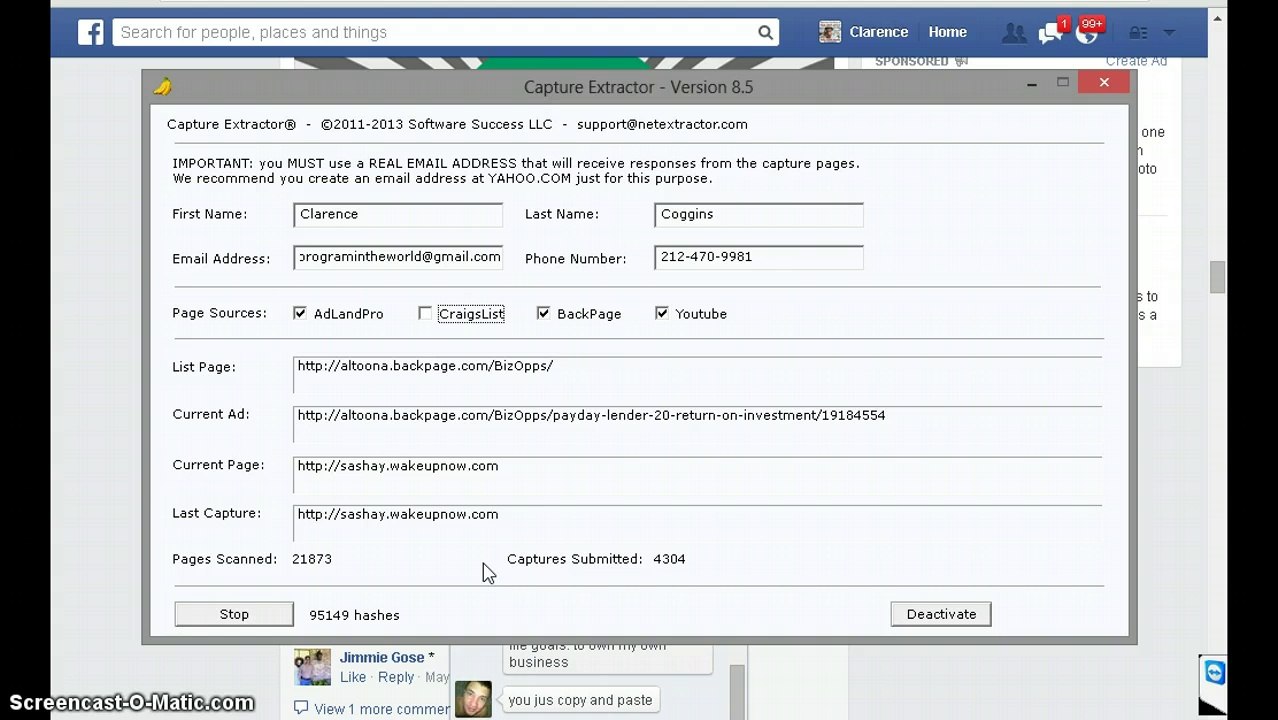Click the Facebook logo icon
Viewport: 1278px width, 720px height.
click(x=91, y=33)
